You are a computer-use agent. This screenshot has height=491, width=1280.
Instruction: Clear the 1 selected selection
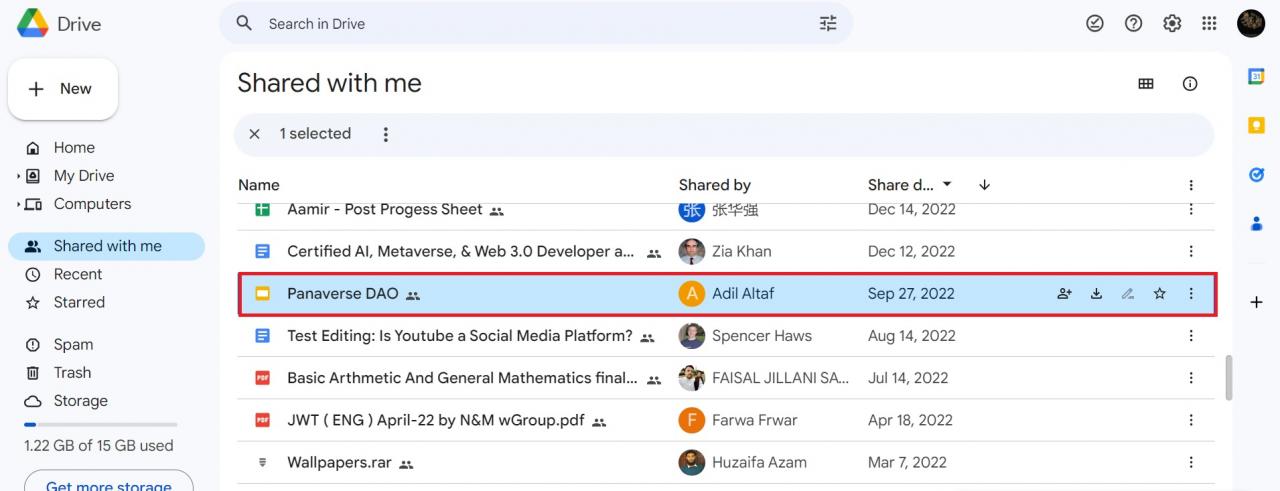254,134
